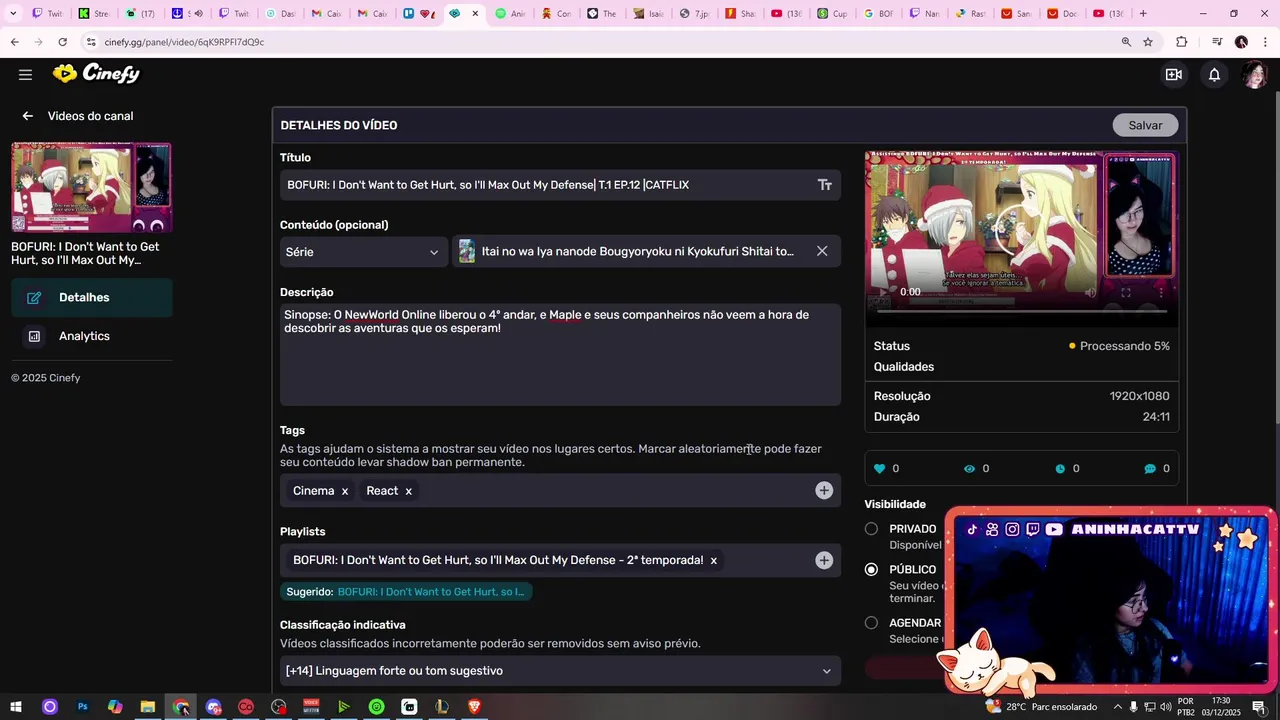Click the 1920x1080 resolution value
Screen dimensions: 1280x720
[1139, 396]
